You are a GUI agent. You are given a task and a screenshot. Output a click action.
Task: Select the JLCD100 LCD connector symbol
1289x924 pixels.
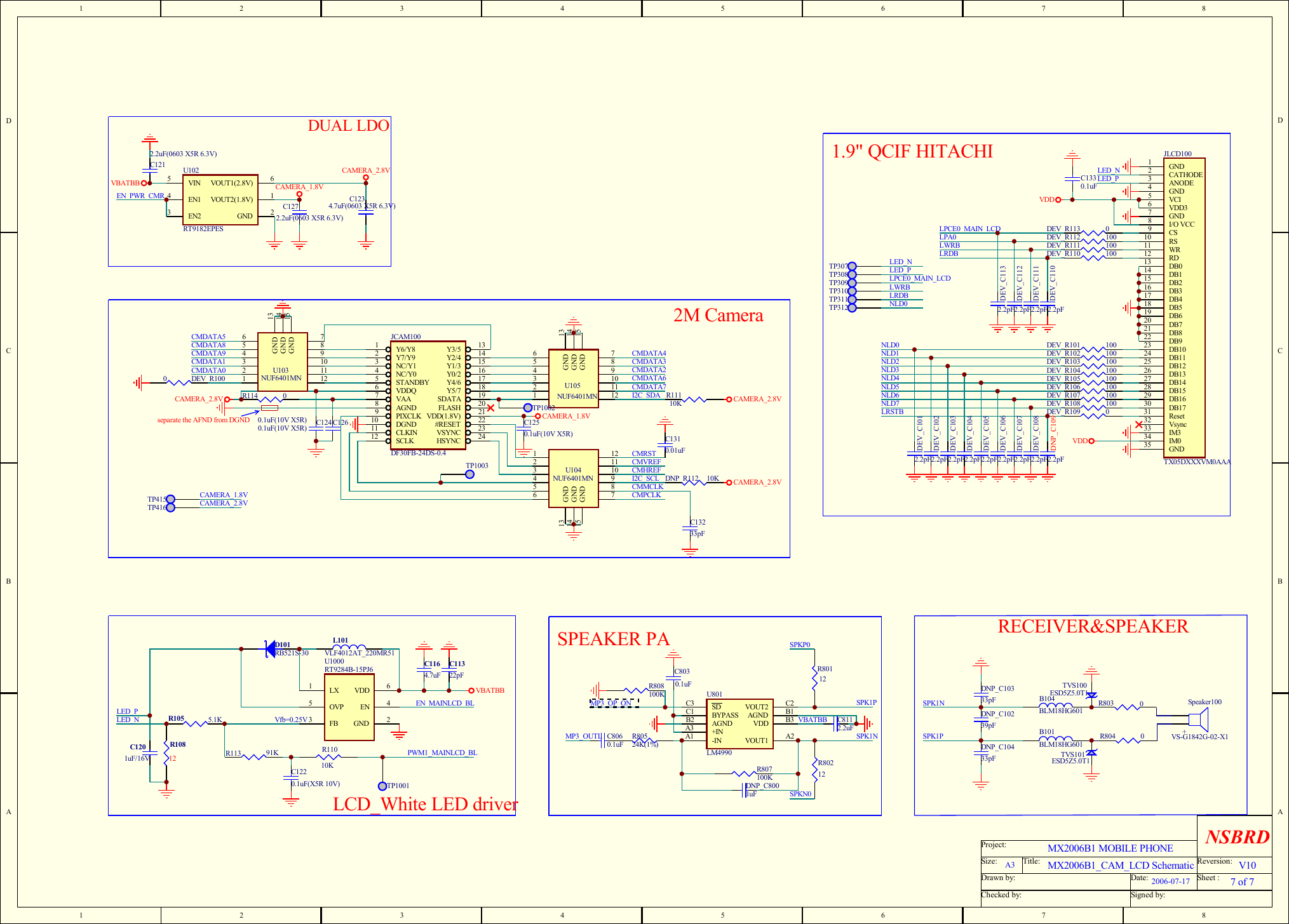click(1185, 305)
